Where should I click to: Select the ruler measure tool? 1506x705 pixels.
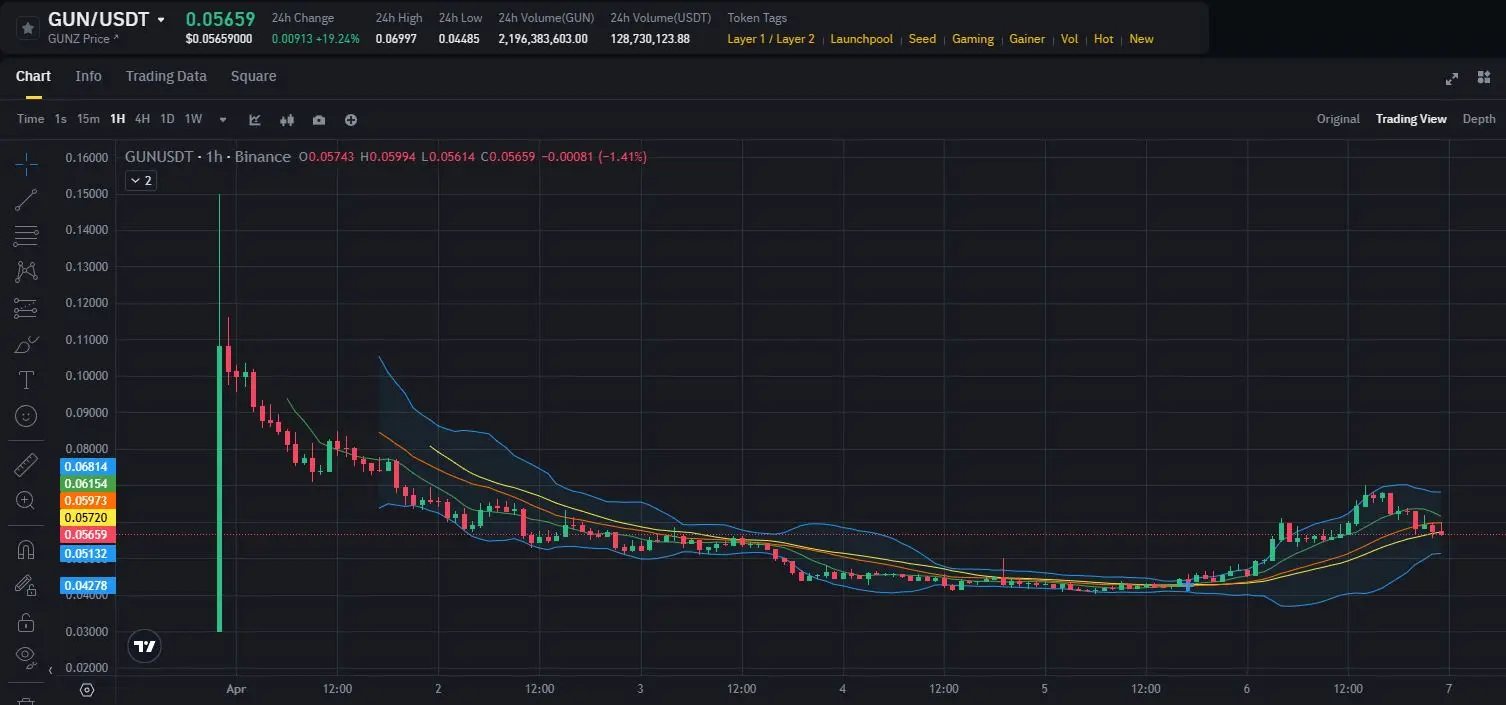(27, 465)
